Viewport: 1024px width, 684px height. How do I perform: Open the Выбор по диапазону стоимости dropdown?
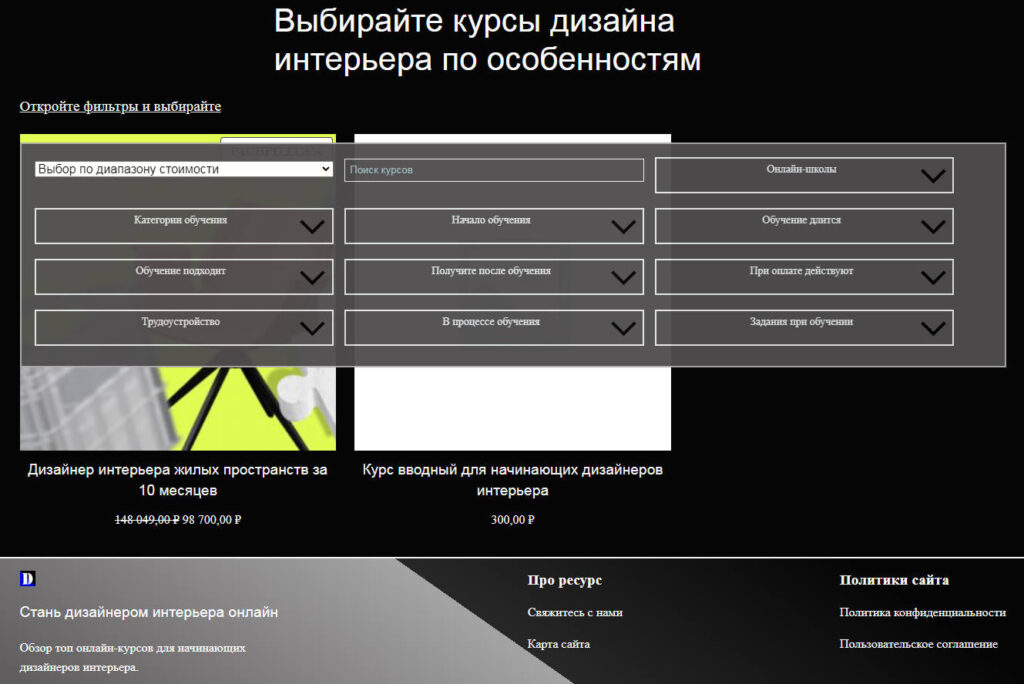pos(183,170)
